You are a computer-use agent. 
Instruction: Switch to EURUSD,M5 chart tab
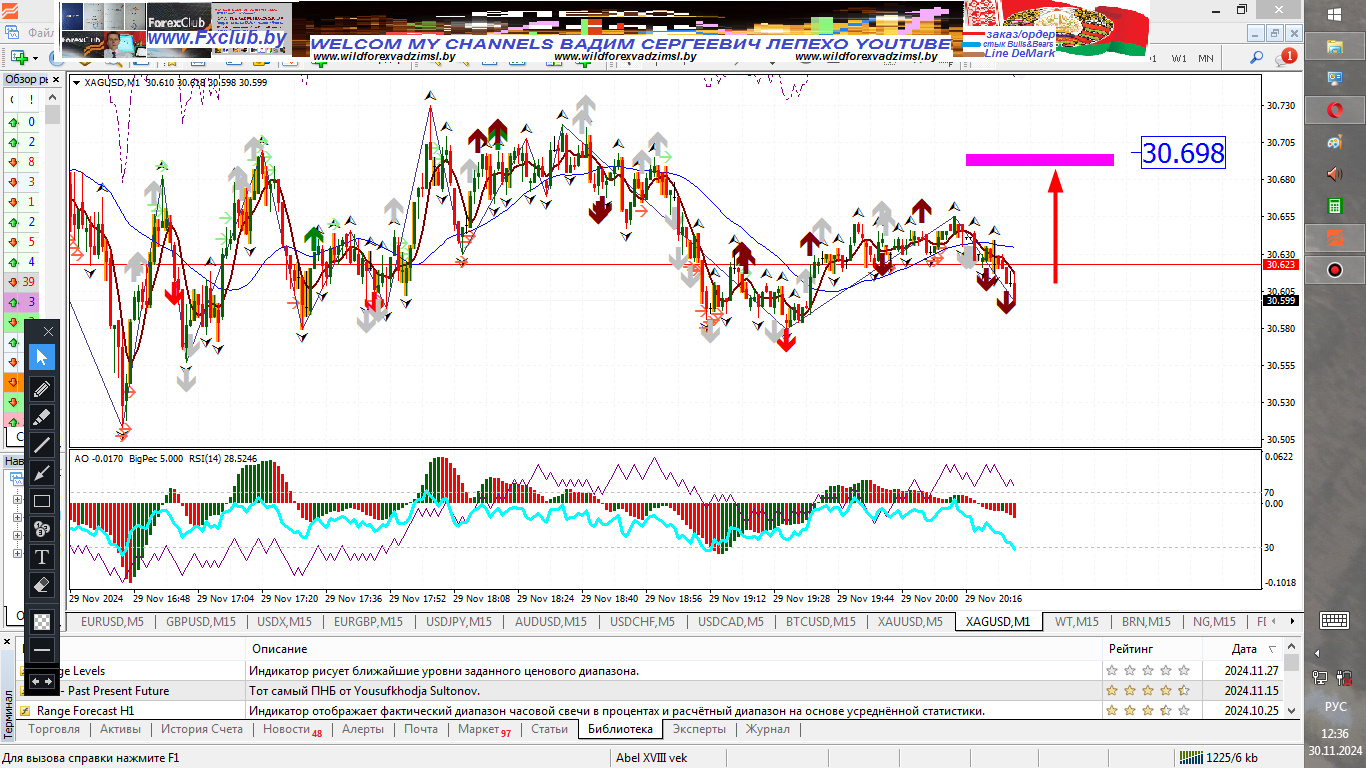point(112,622)
